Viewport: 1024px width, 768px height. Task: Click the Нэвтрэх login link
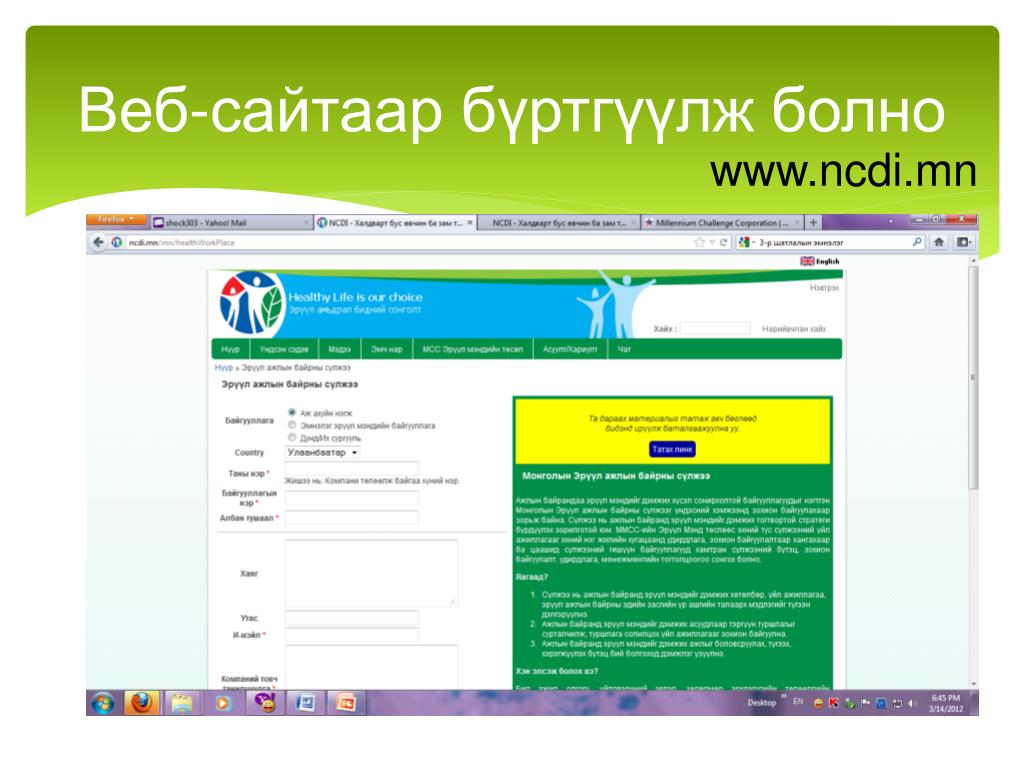[x=824, y=287]
